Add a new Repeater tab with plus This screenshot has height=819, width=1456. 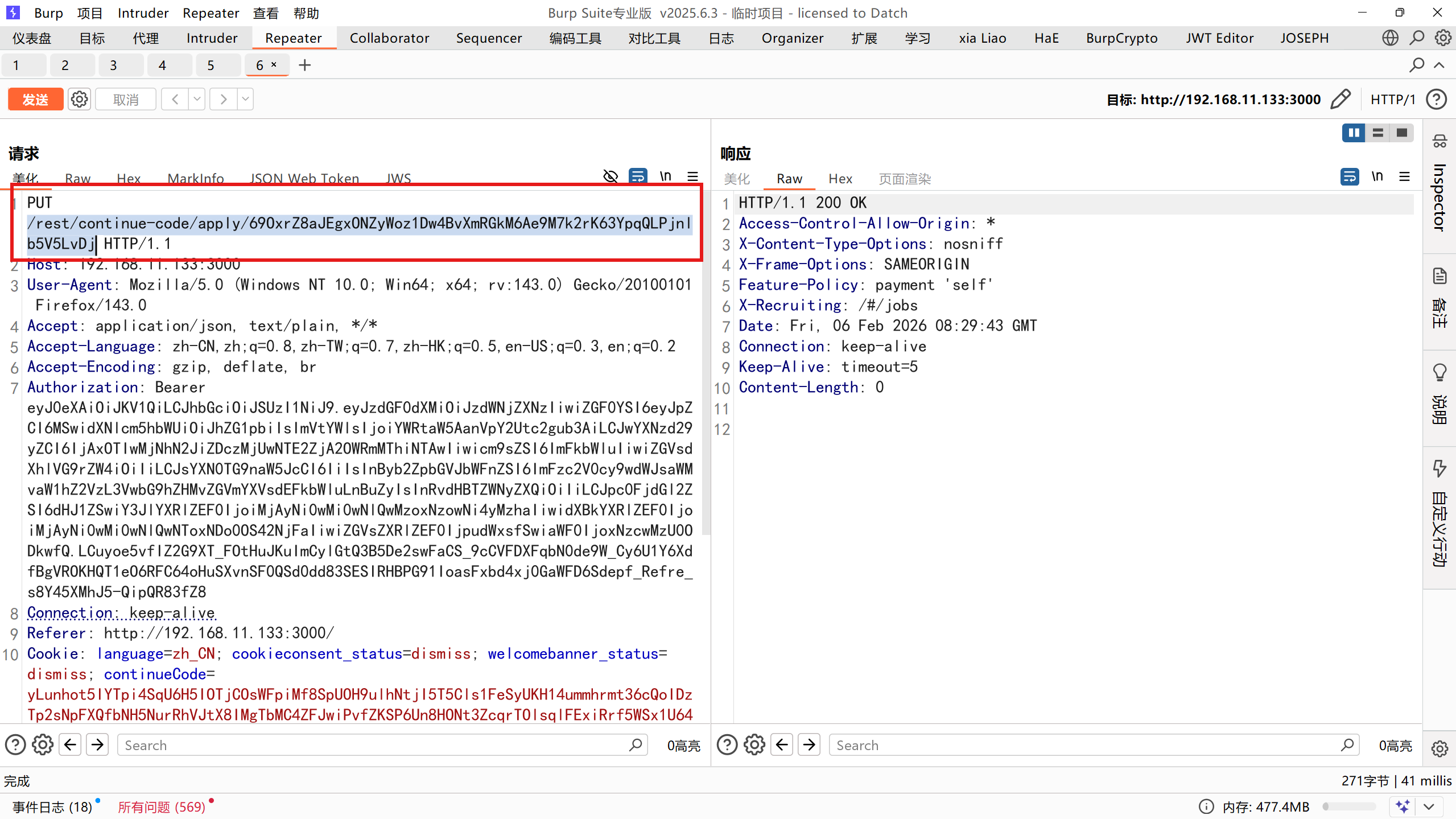coord(305,65)
